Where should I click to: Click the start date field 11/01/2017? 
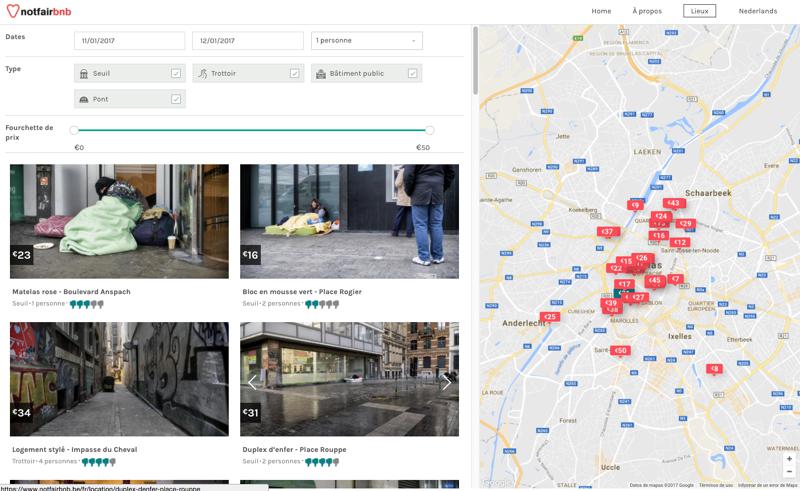click(x=129, y=41)
